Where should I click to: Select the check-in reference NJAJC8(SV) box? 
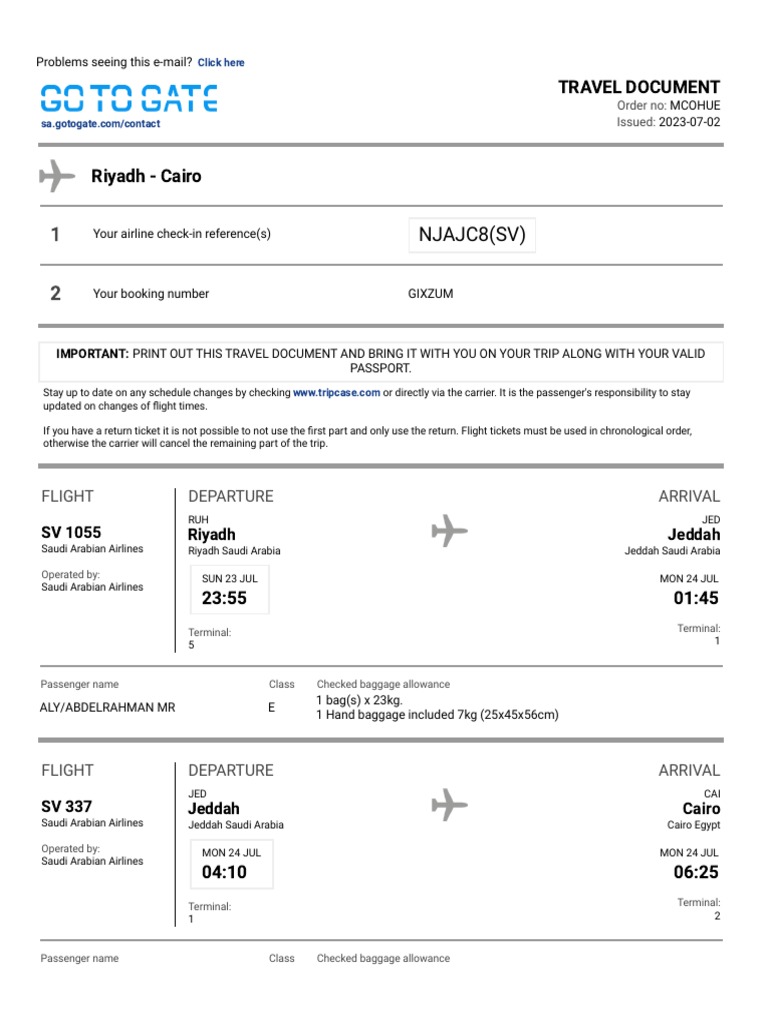coord(472,235)
